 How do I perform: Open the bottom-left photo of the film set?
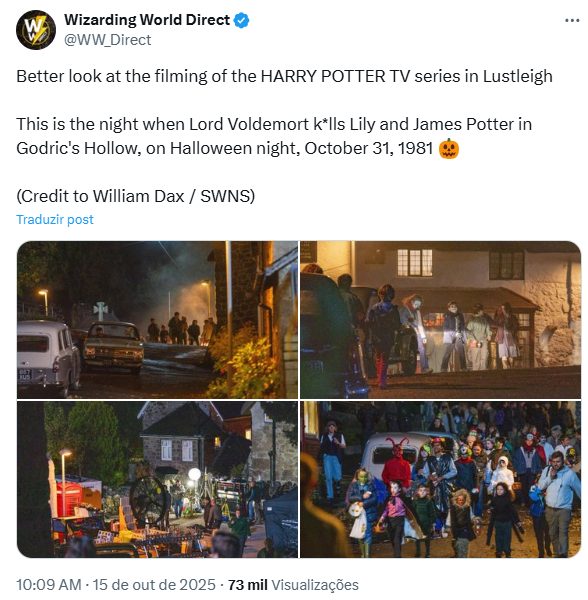pyautogui.click(x=157, y=479)
